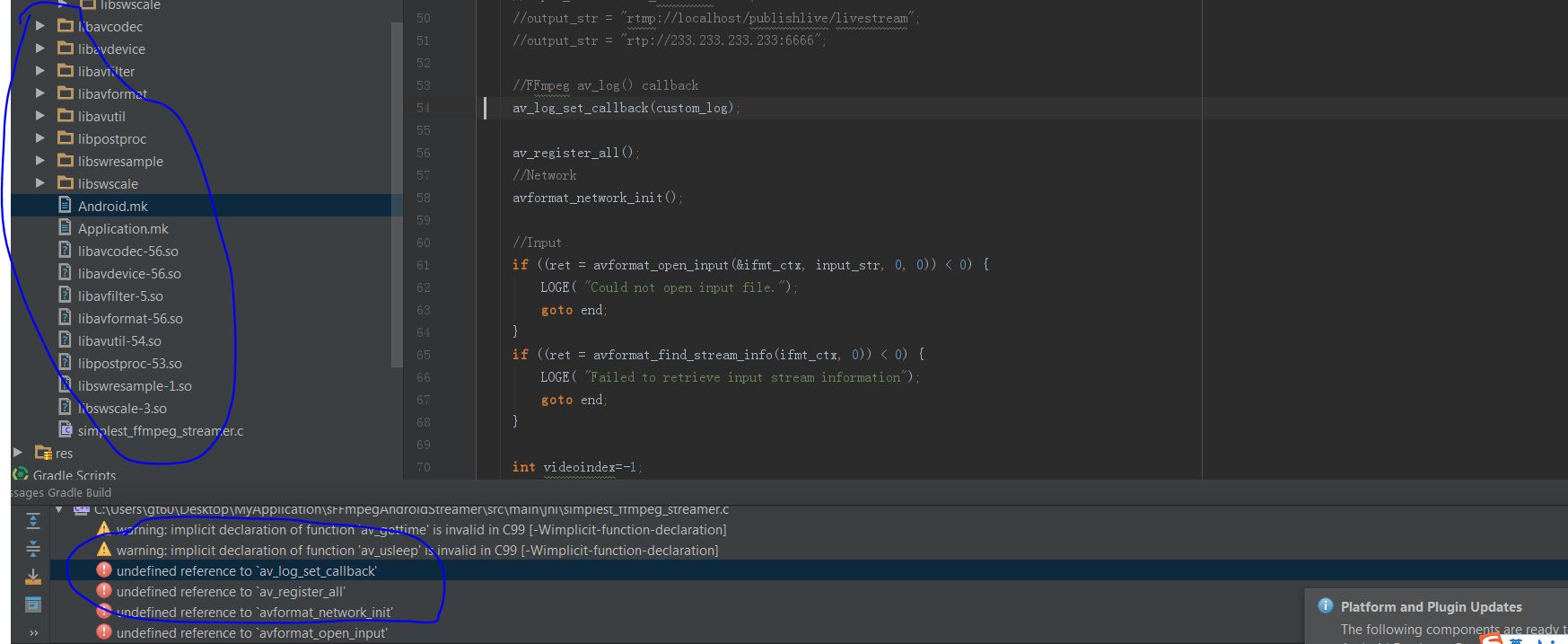1568x644 pixels.
Task: Click the Gradle Scripts icon in the project tree
Action: point(21,474)
